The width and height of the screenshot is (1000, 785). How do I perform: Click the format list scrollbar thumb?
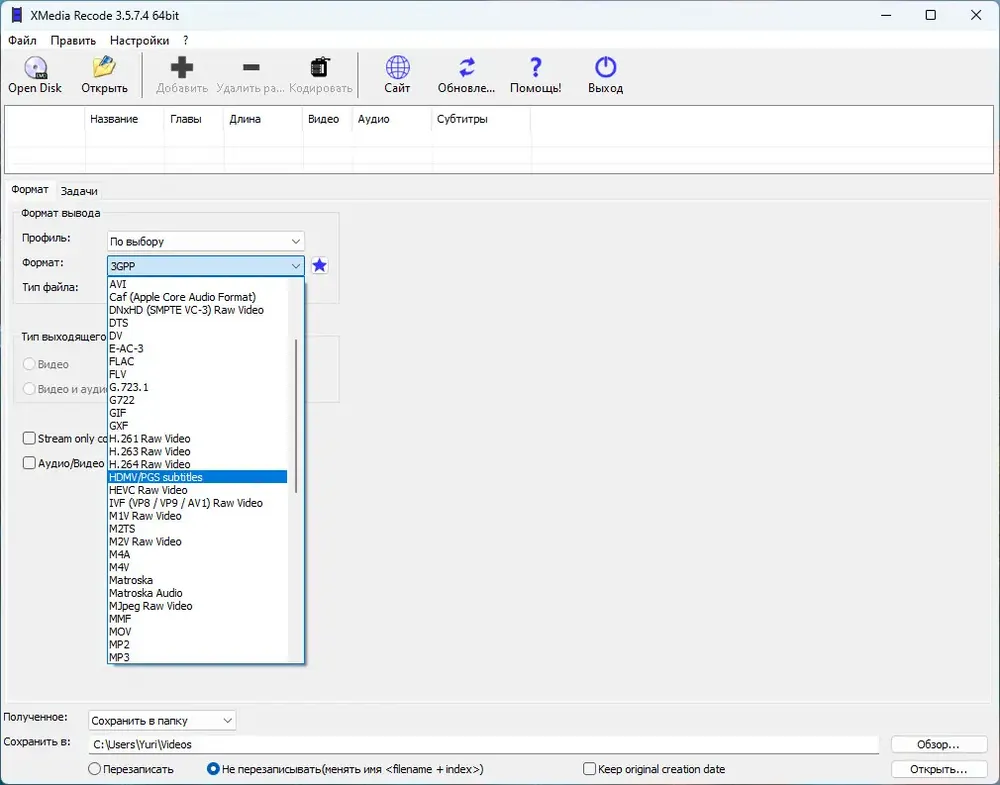pos(296,416)
